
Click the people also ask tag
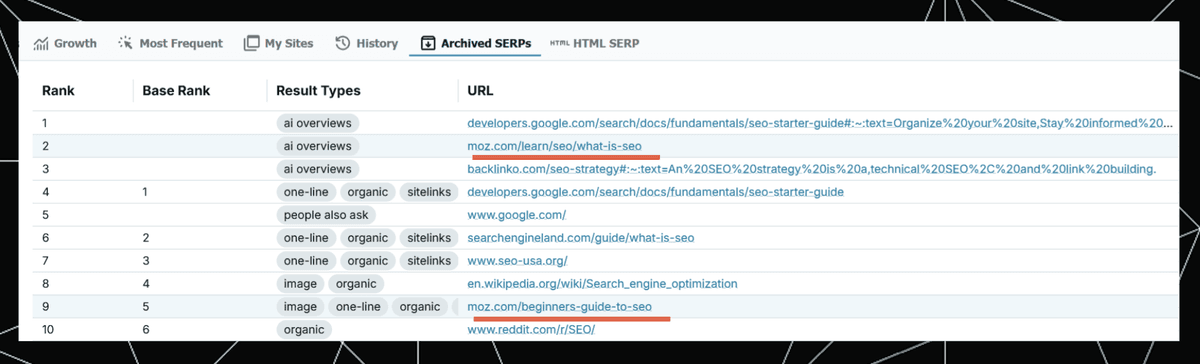[325, 215]
